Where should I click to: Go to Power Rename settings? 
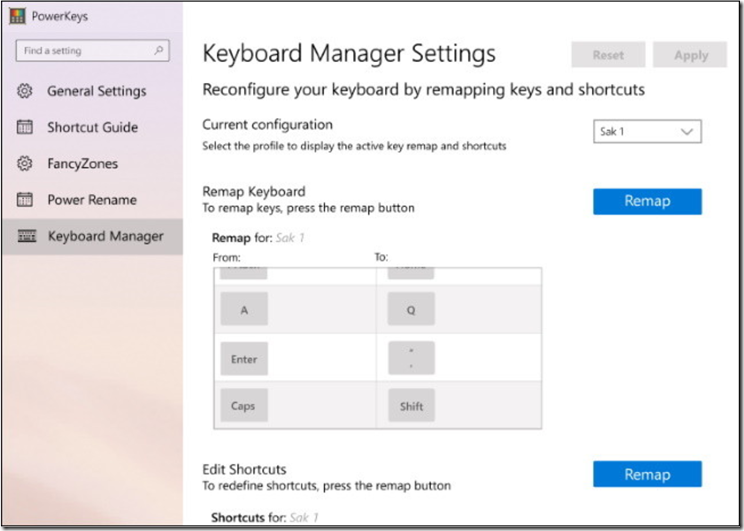point(92,199)
